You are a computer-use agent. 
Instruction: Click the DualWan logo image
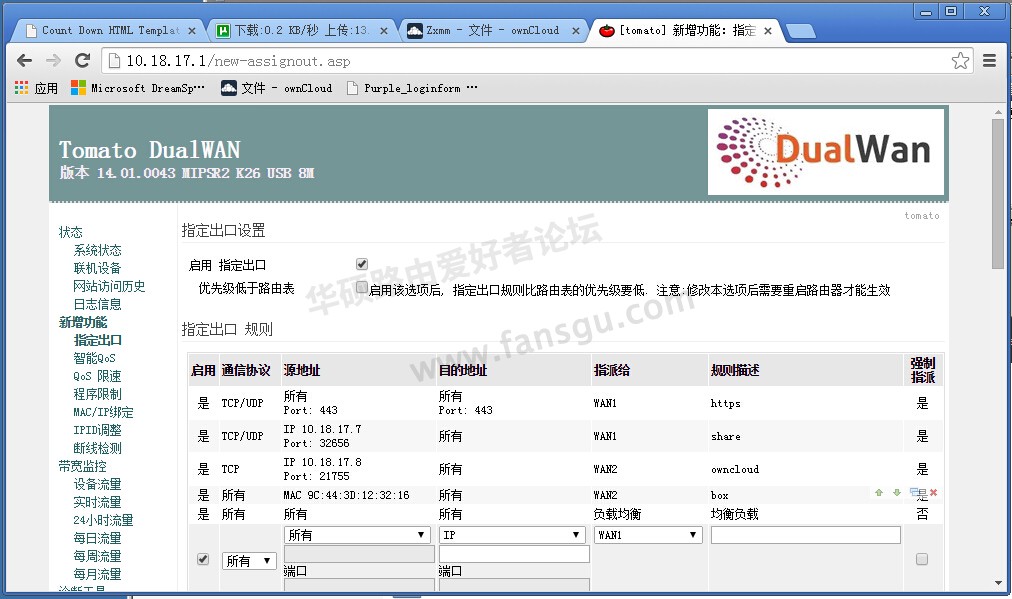pos(825,152)
